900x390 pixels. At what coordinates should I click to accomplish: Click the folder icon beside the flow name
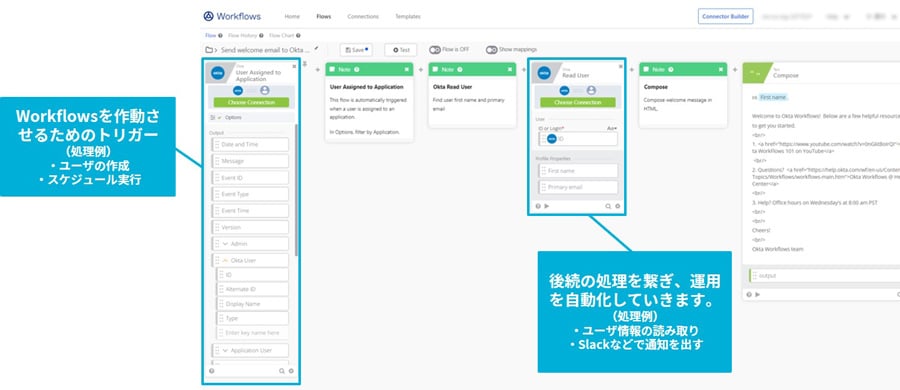click(x=209, y=50)
